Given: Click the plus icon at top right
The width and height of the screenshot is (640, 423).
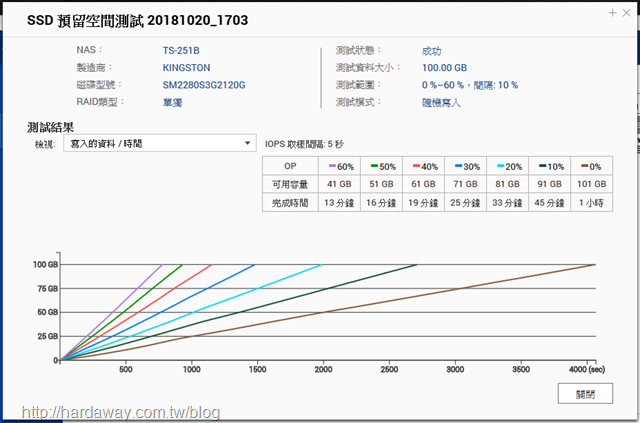Looking at the screenshot, I should click(612, 13).
